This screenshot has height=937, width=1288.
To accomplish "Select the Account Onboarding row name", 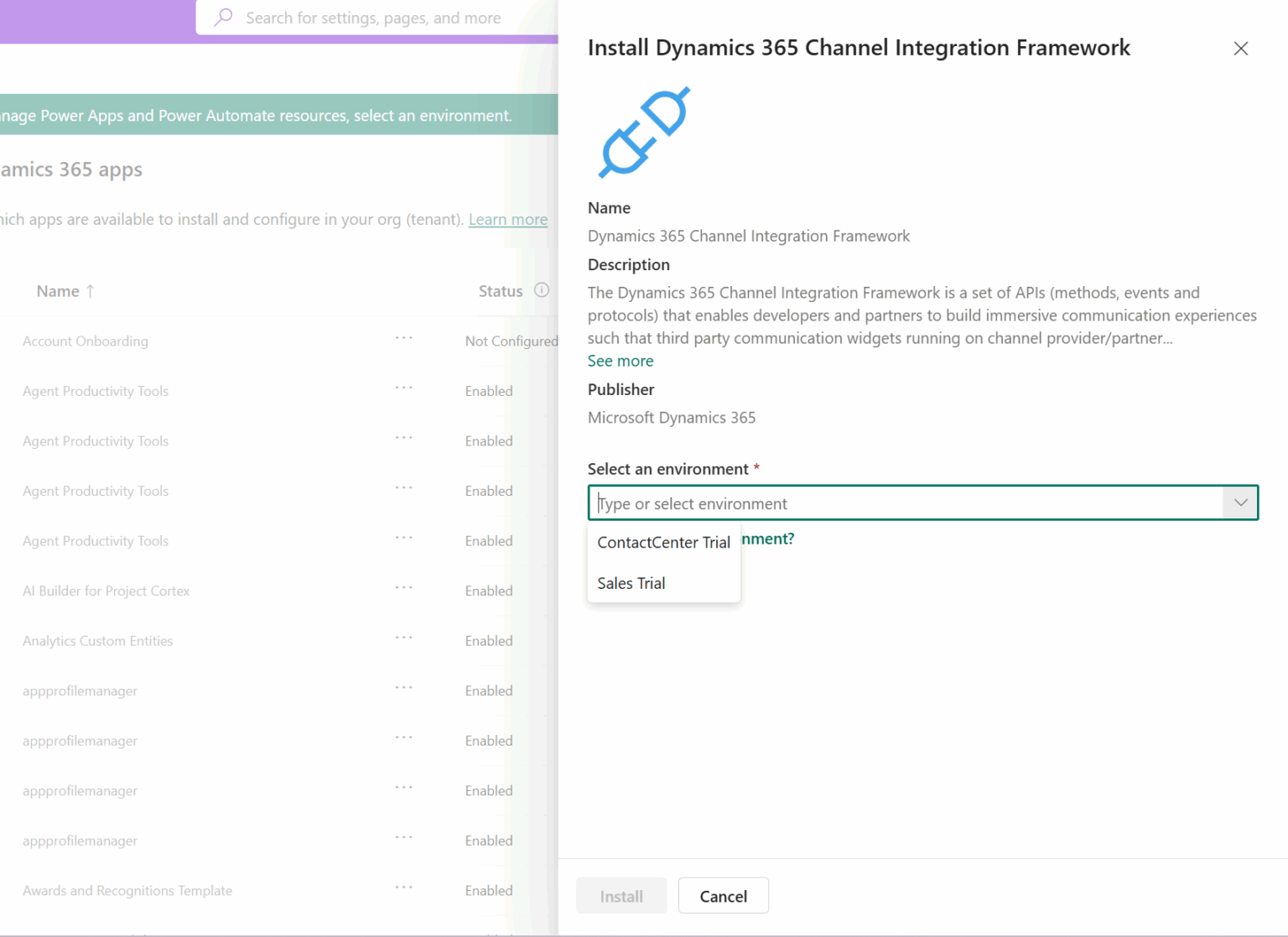I will pos(86,341).
